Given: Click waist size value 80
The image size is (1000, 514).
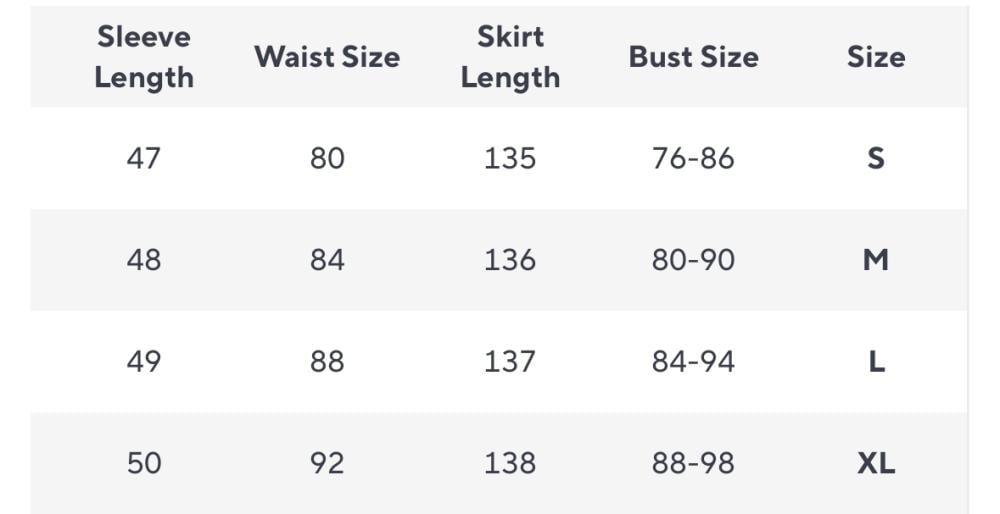Looking at the screenshot, I should tap(327, 158).
